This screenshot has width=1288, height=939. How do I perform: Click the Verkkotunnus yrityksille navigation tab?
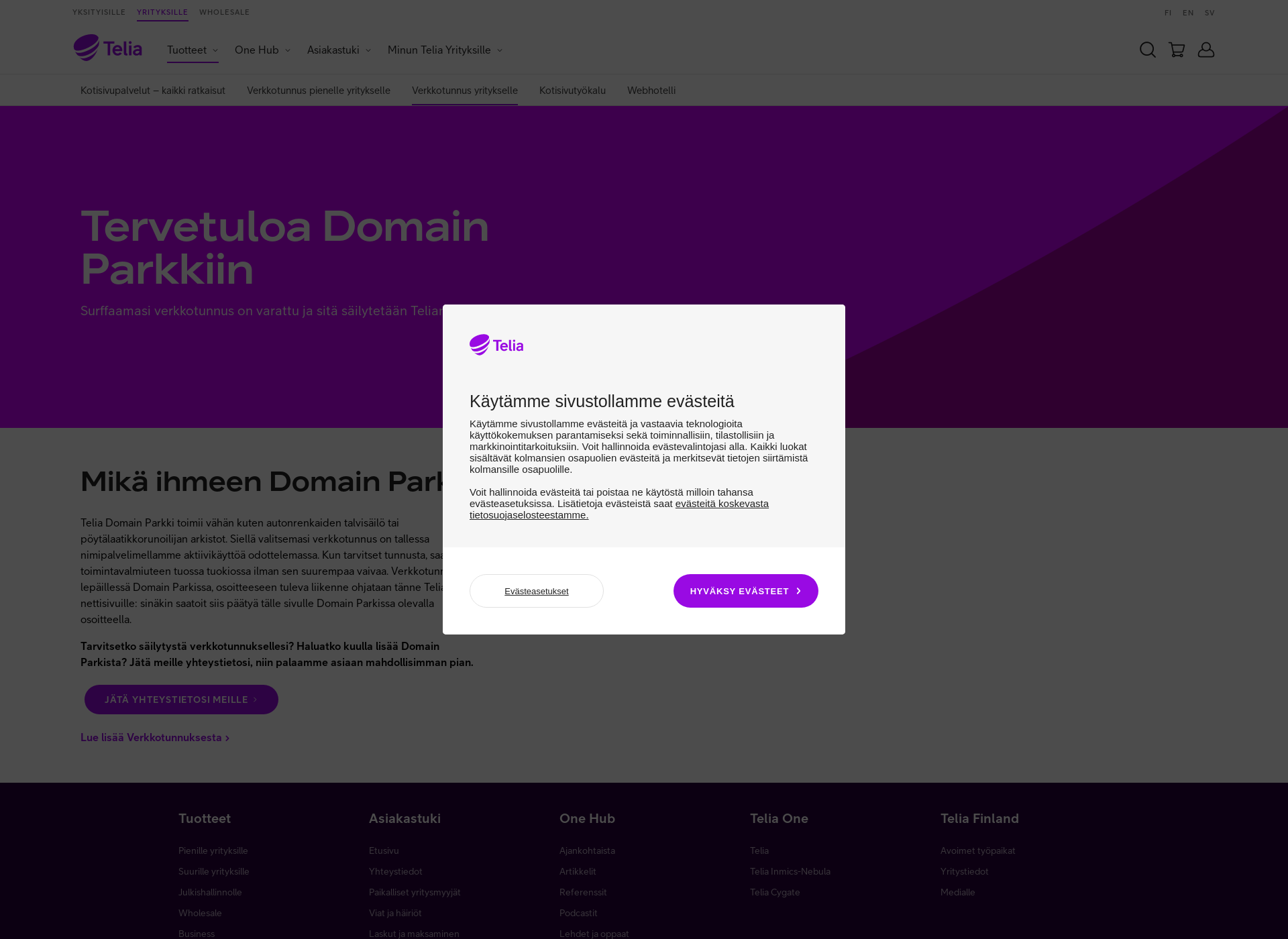pyautogui.click(x=465, y=90)
